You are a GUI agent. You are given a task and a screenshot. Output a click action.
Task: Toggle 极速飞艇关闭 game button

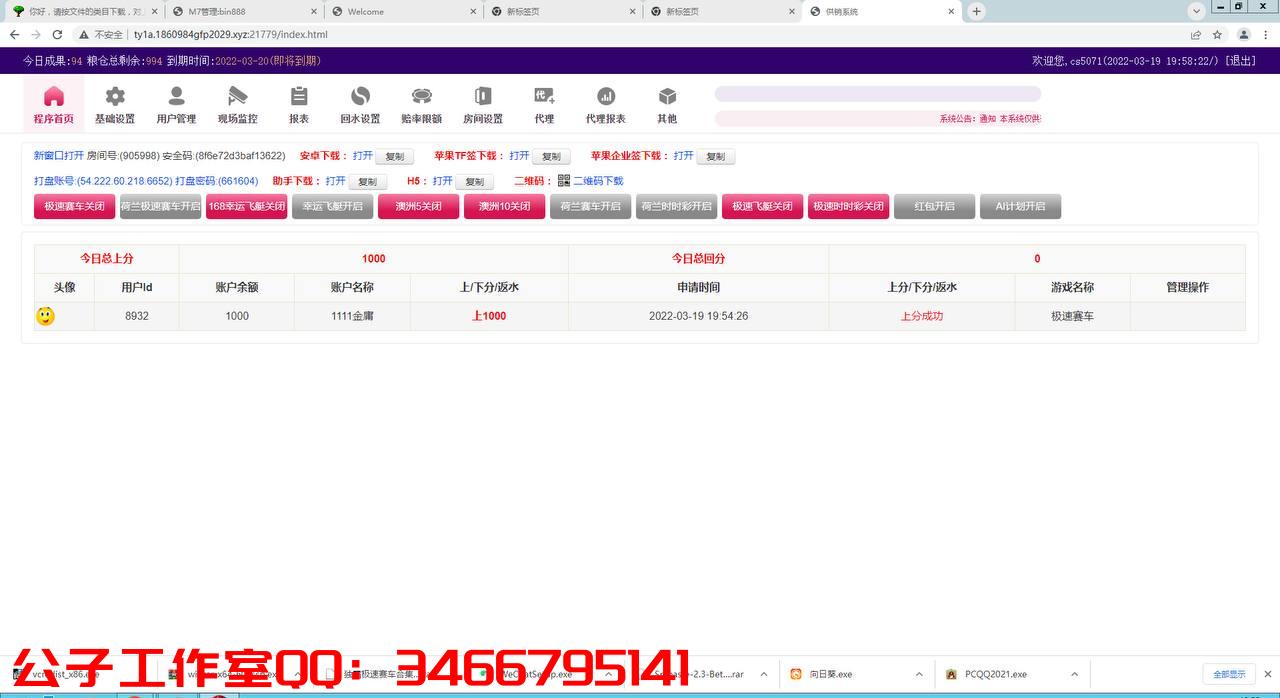pyautogui.click(x=762, y=206)
